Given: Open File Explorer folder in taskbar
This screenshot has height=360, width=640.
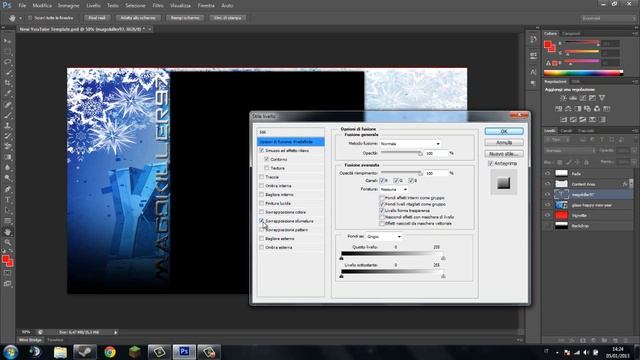Looking at the screenshot, I should (60, 351).
